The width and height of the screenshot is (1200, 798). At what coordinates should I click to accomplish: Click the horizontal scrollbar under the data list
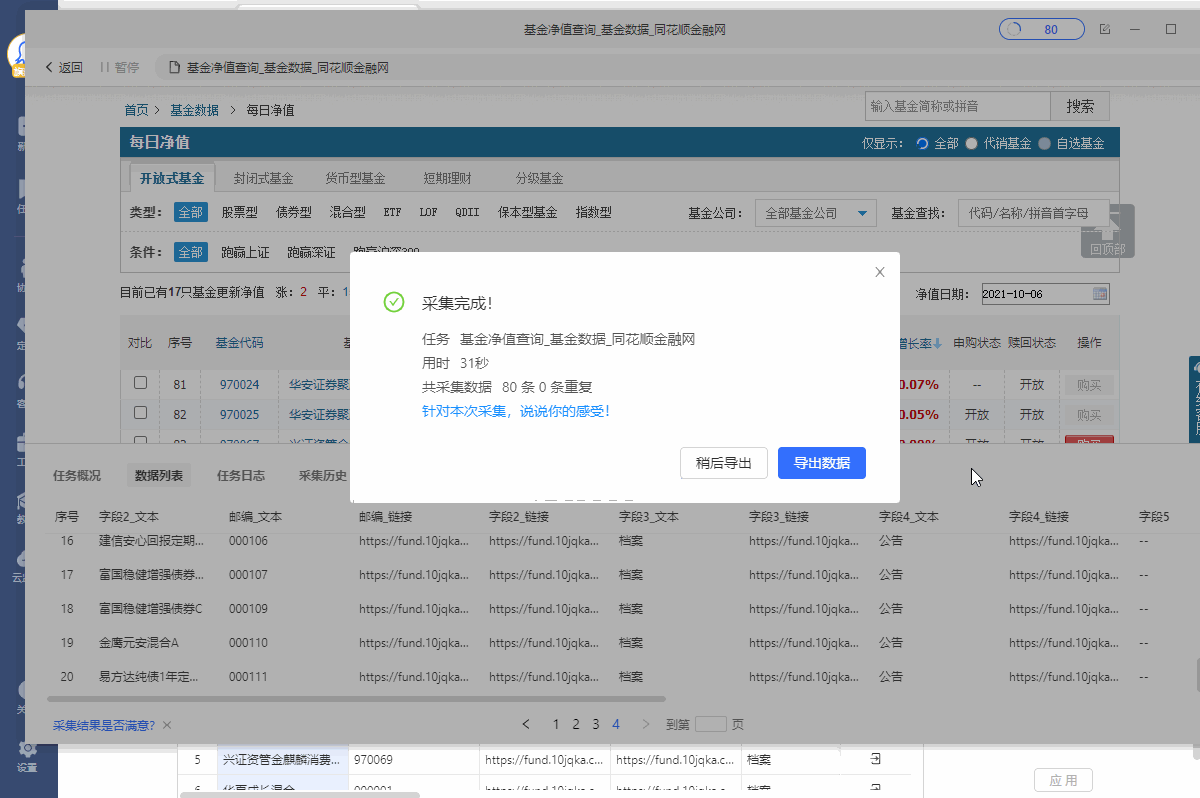(x=356, y=698)
